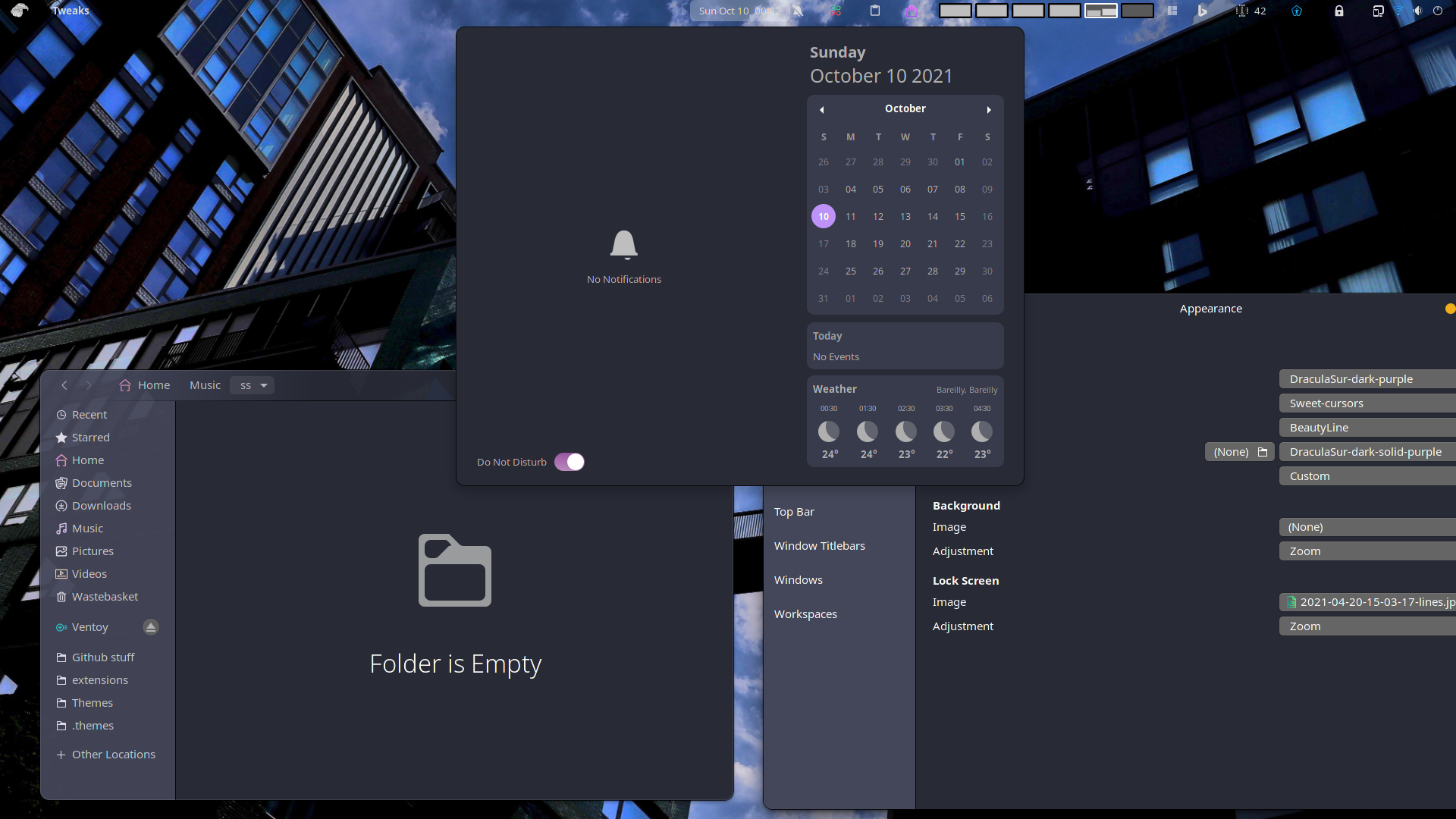The height and width of the screenshot is (819, 1456).
Task: Click the lock icon in top bar
Action: (1339, 11)
